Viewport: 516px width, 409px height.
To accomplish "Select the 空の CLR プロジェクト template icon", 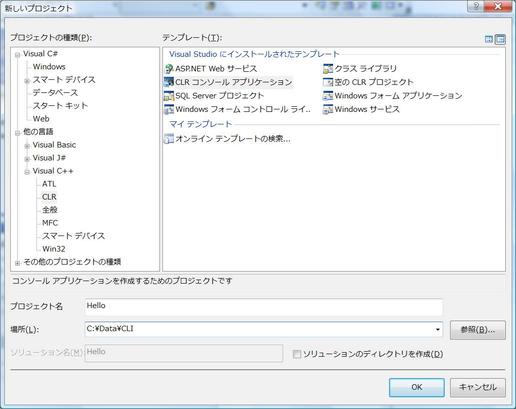I will click(328, 82).
